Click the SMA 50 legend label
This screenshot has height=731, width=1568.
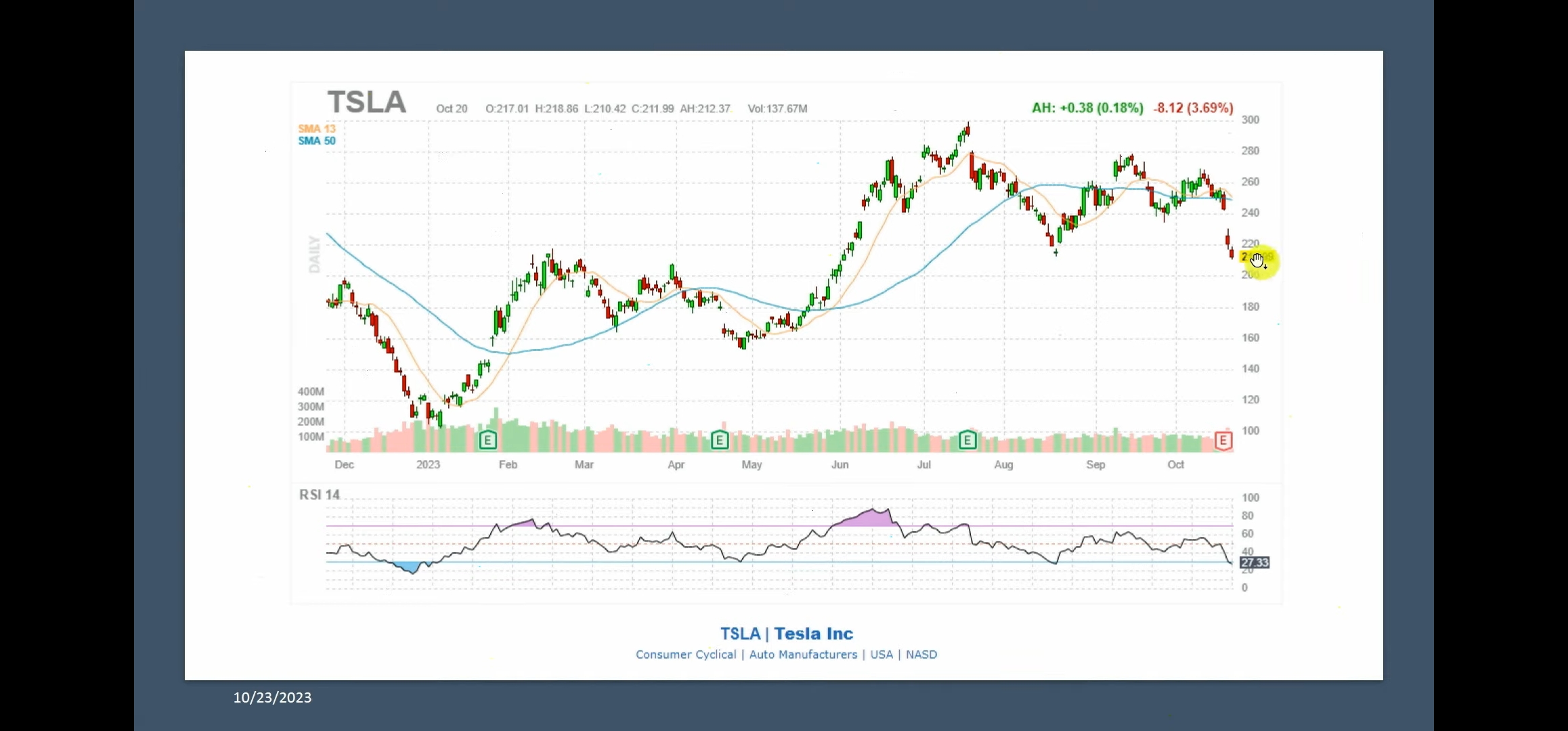pos(317,141)
